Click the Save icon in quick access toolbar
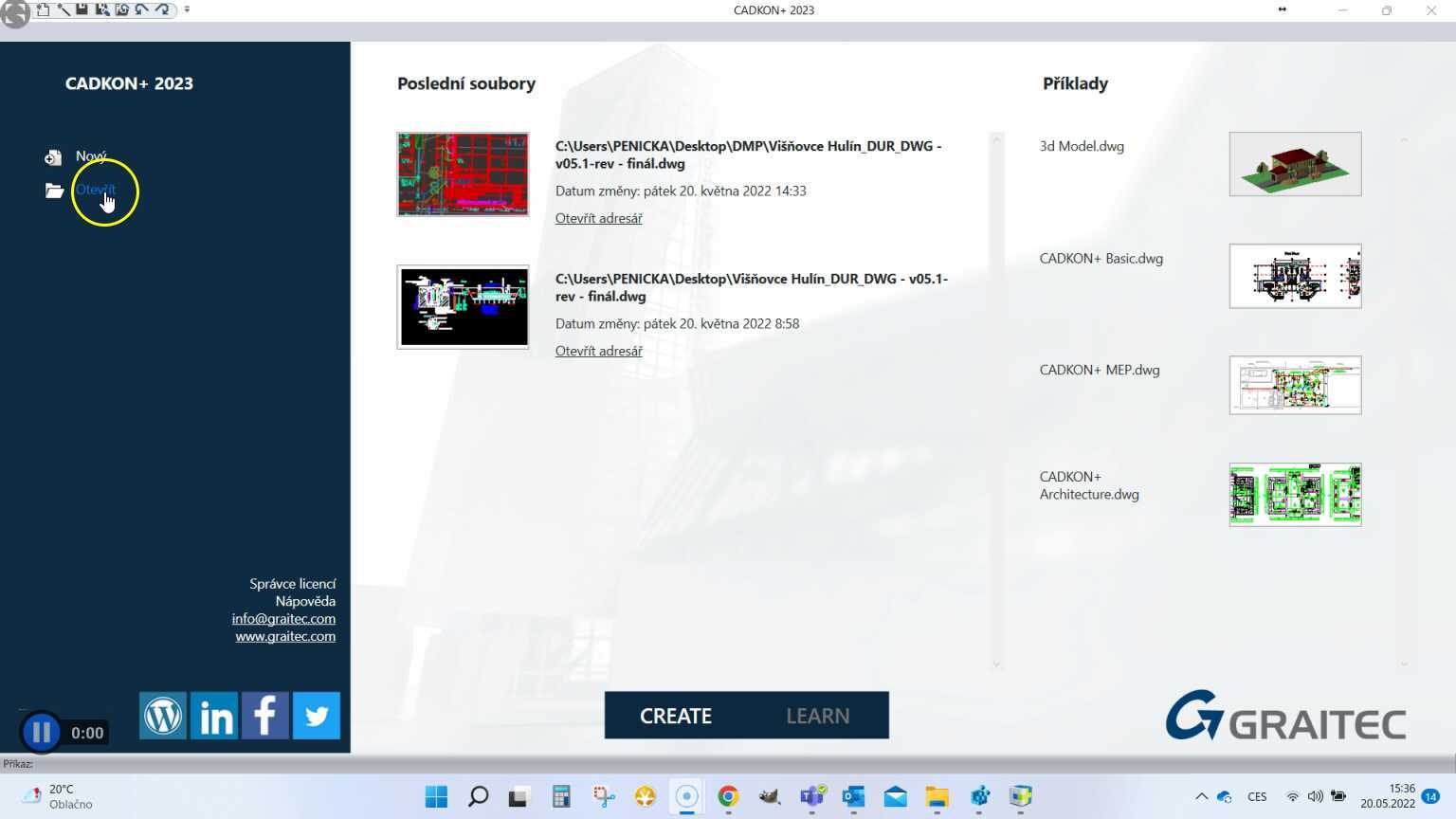Viewport: 1456px width, 819px height. 82,9
